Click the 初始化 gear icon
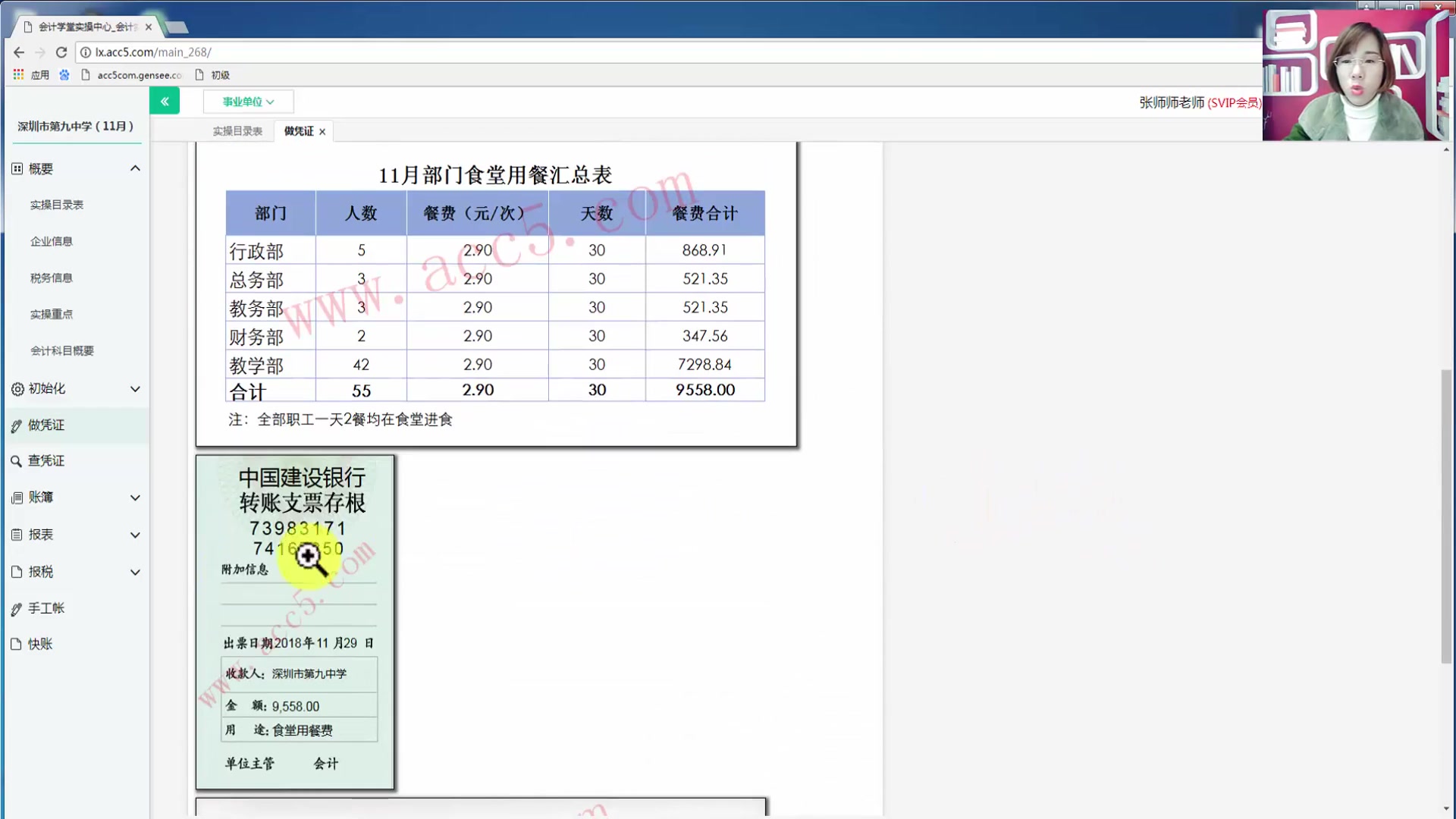1456x819 pixels. (x=17, y=388)
